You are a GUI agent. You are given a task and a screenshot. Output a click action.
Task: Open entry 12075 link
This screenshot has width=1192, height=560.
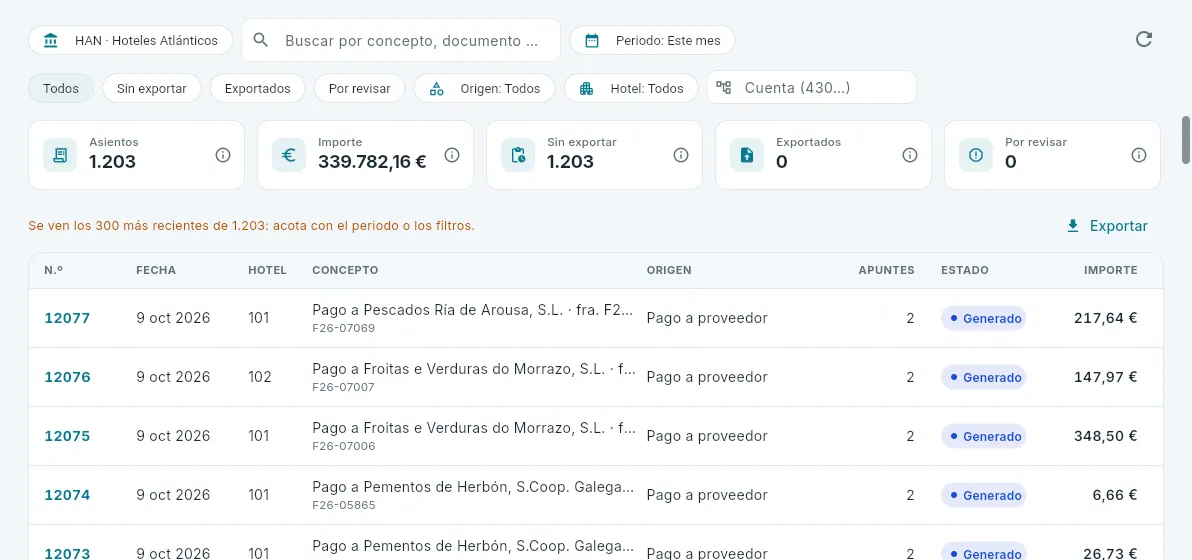coord(67,436)
